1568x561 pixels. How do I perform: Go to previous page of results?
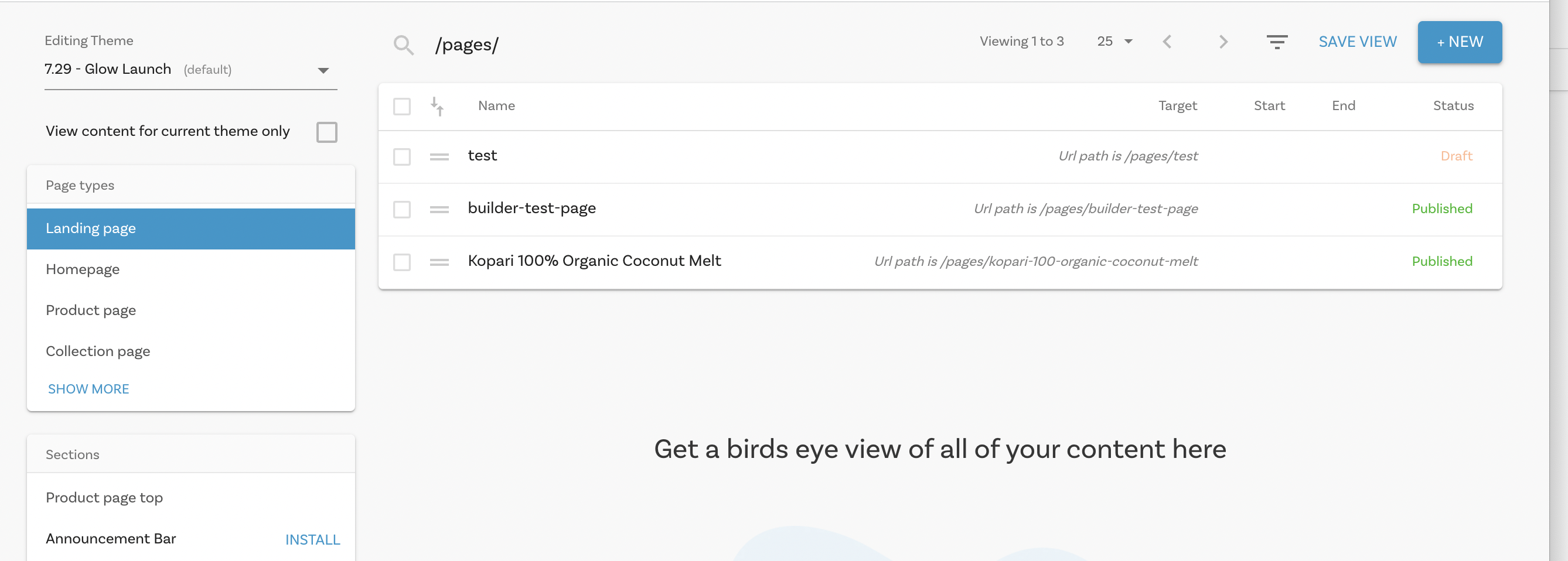1167,42
